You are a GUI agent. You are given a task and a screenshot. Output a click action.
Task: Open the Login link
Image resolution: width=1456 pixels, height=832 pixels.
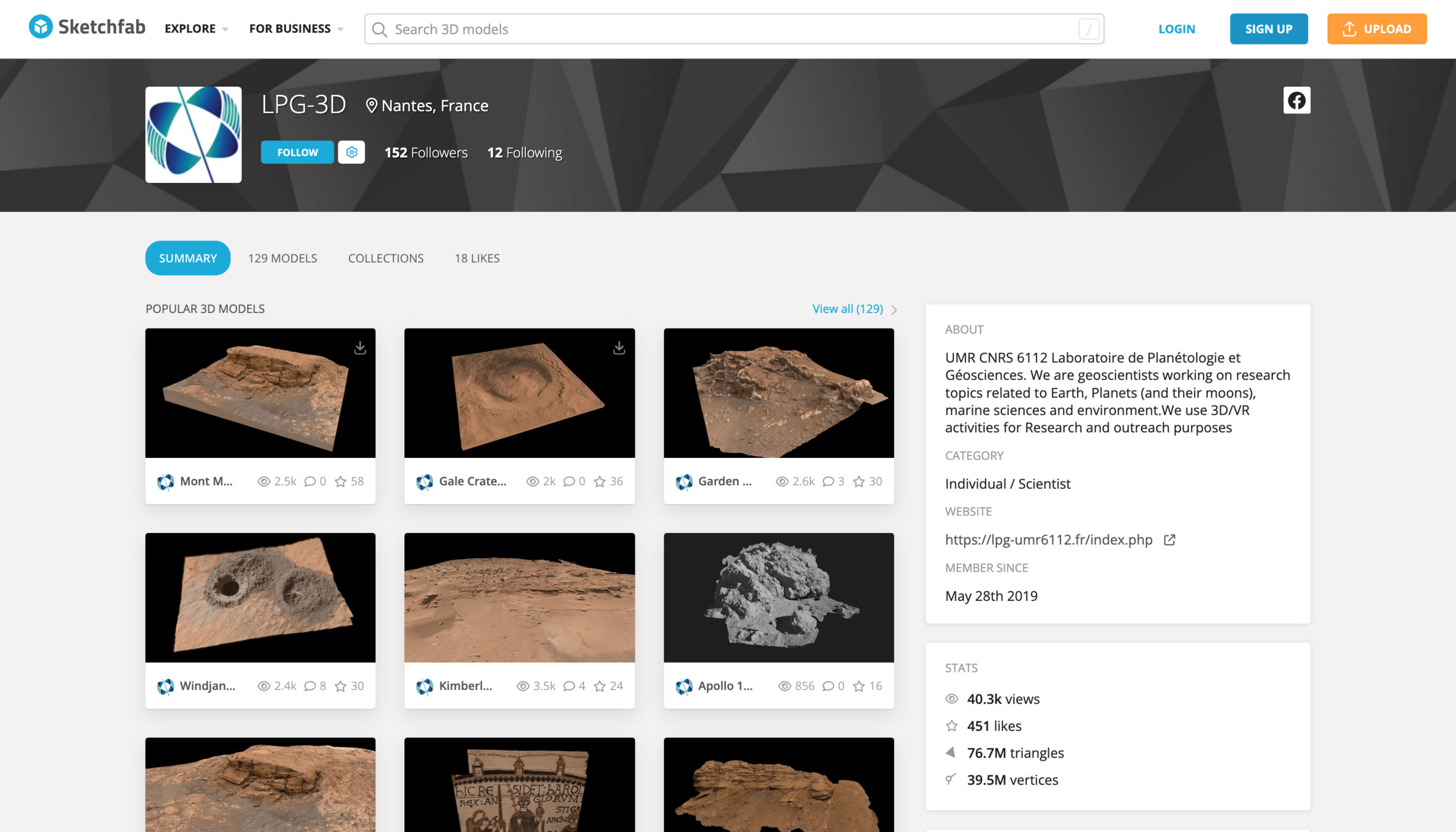tap(1176, 29)
